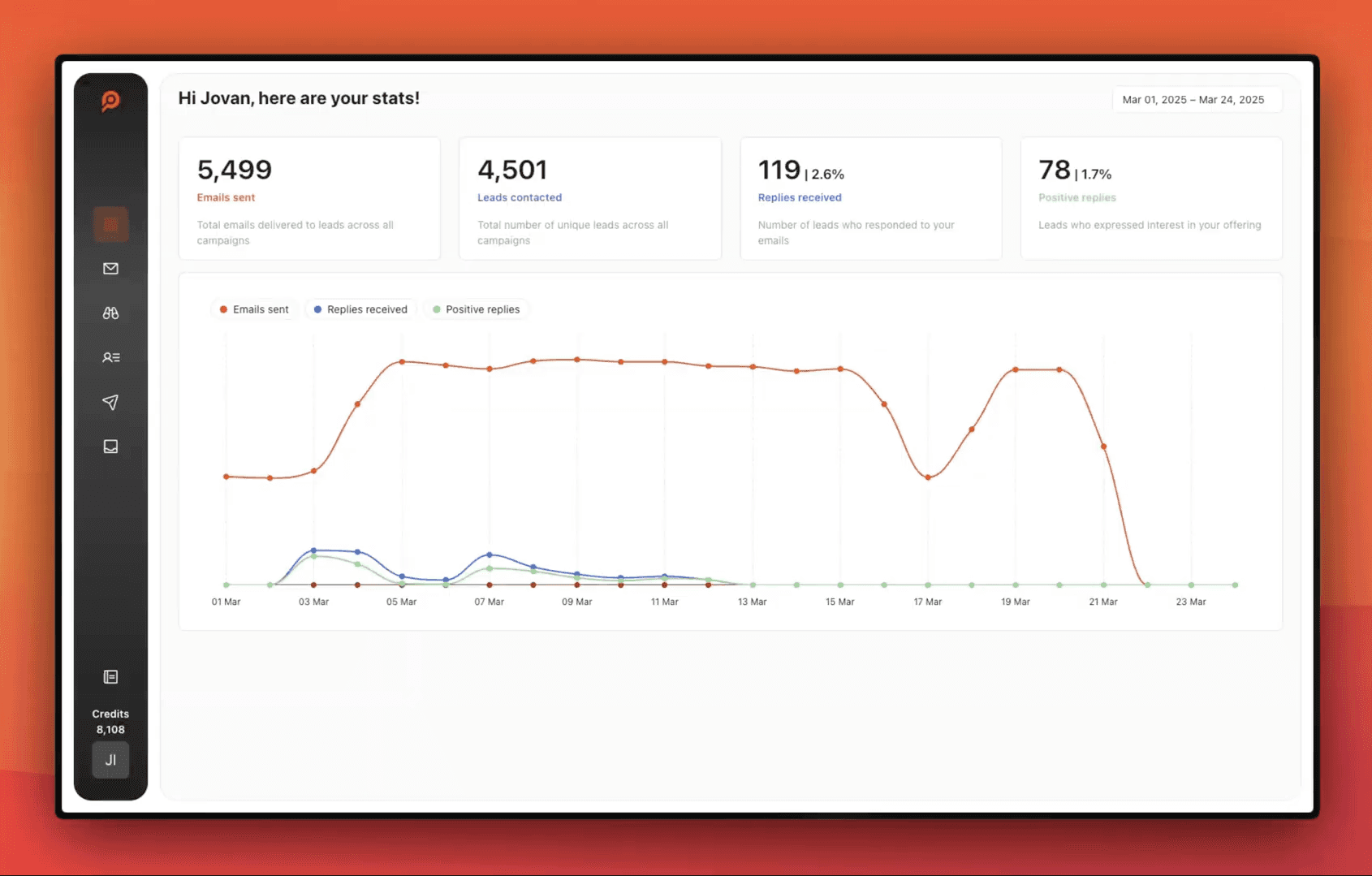This screenshot has width=1372, height=876.
Task: Open the envelope email icon in sidebar
Action: (x=110, y=269)
